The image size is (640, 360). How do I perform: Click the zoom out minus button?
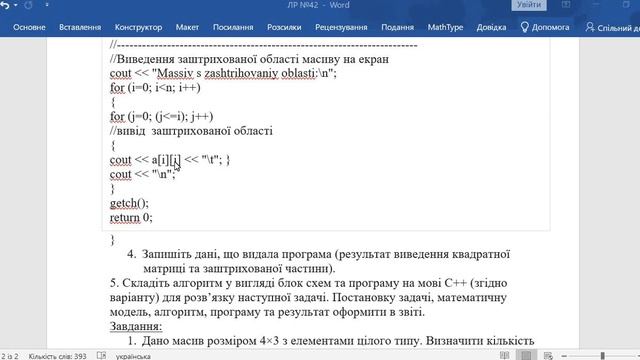[564, 356]
